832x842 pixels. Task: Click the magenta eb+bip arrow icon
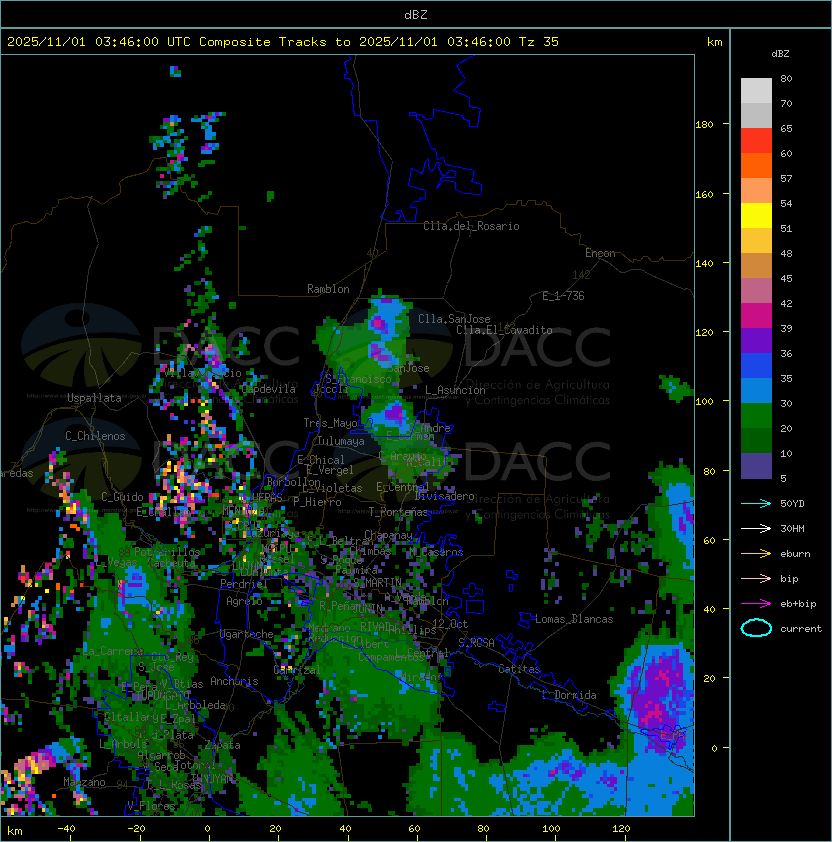[x=756, y=604]
